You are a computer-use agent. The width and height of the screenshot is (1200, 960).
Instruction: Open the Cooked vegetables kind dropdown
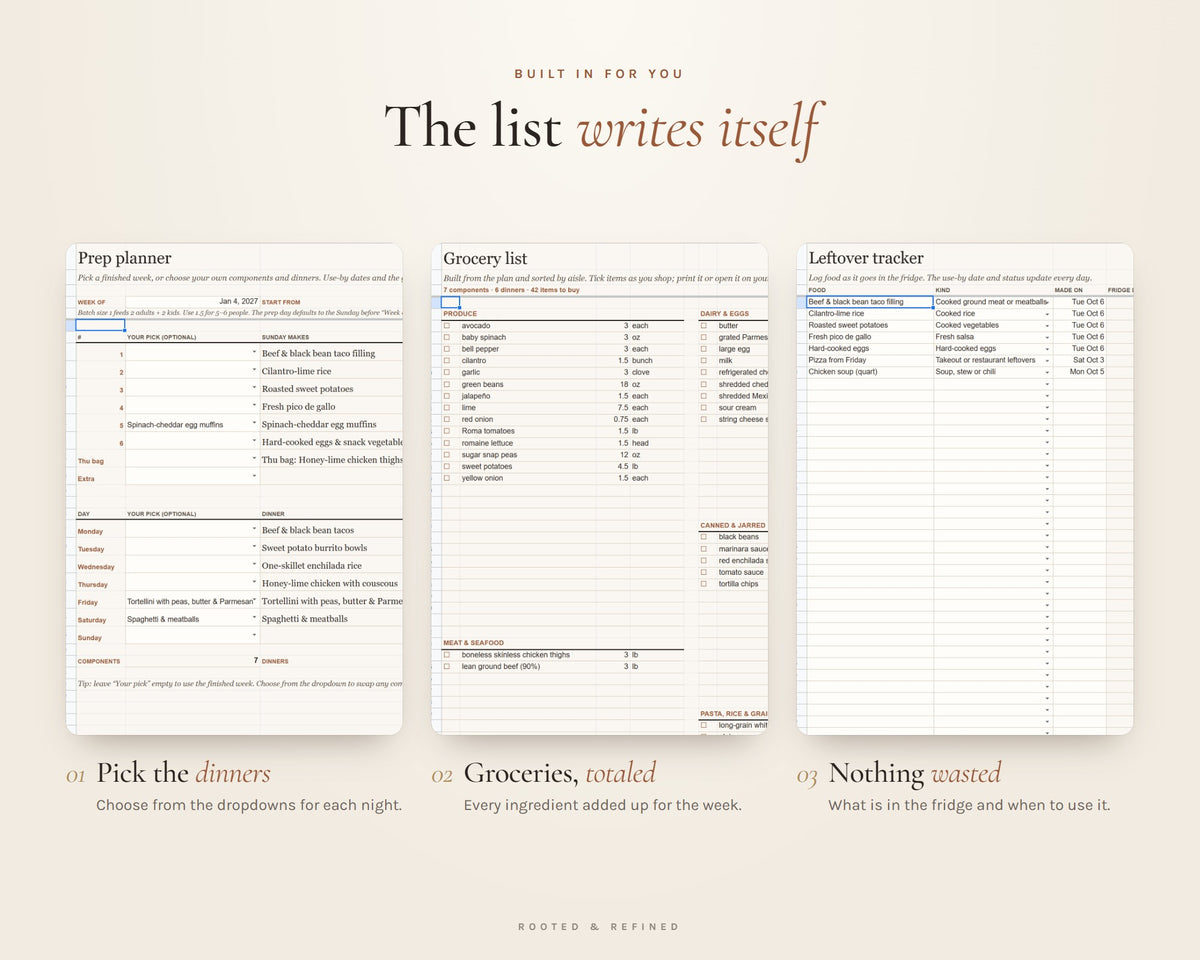pos(1047,326)
